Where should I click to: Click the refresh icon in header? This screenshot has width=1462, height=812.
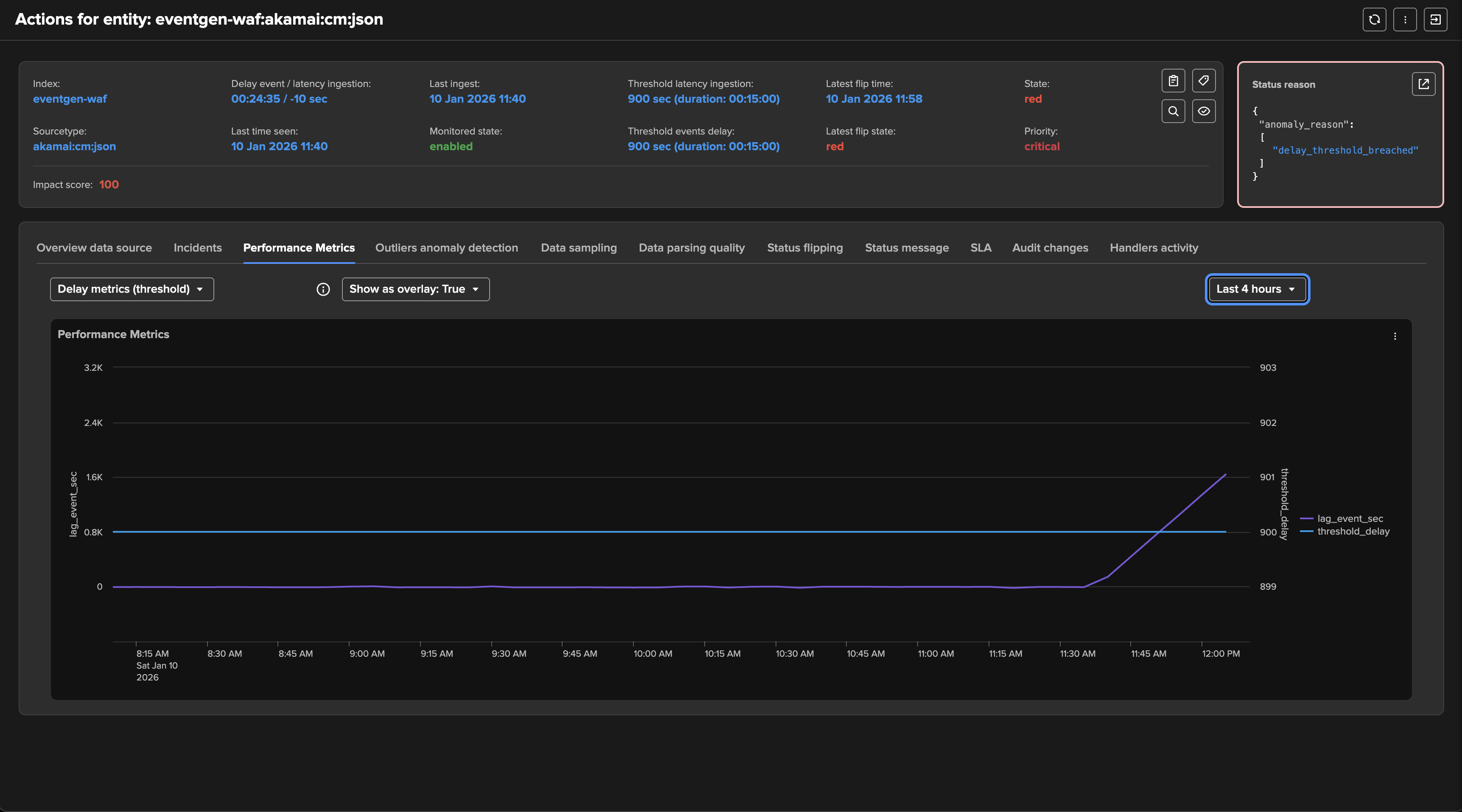tap(1374, 19)
